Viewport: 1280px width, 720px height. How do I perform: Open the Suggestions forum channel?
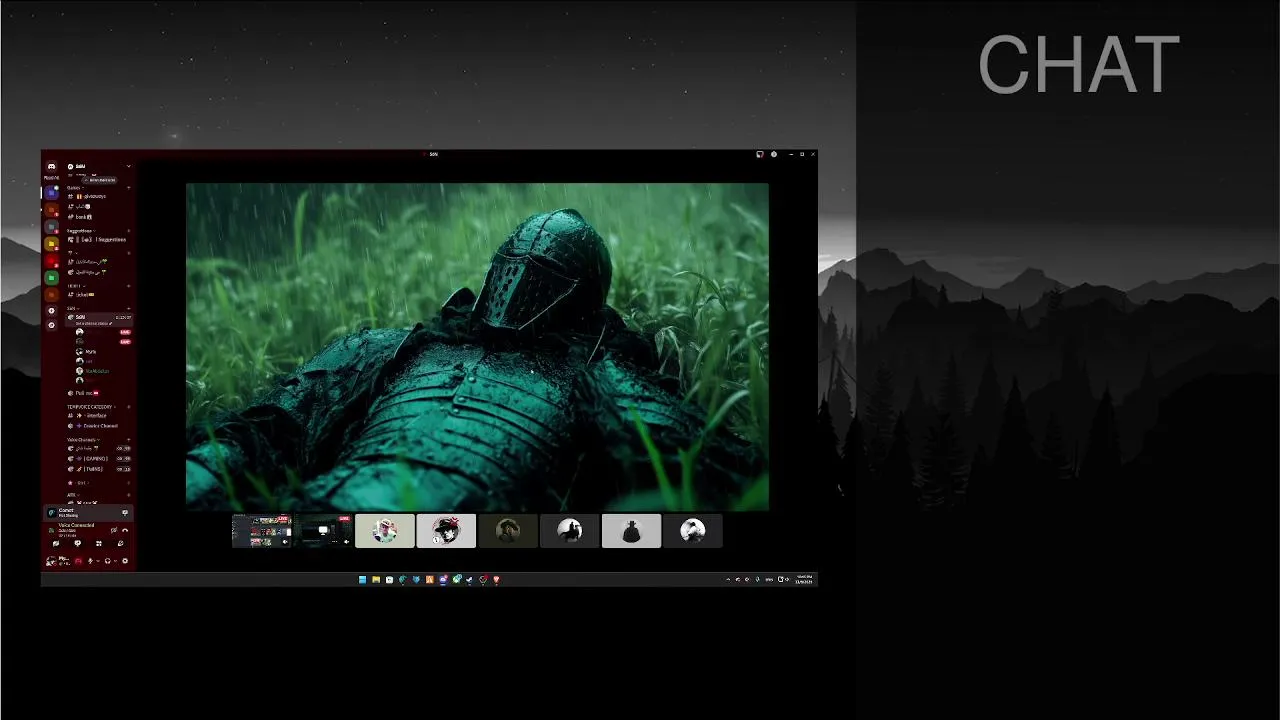[97, 240]
